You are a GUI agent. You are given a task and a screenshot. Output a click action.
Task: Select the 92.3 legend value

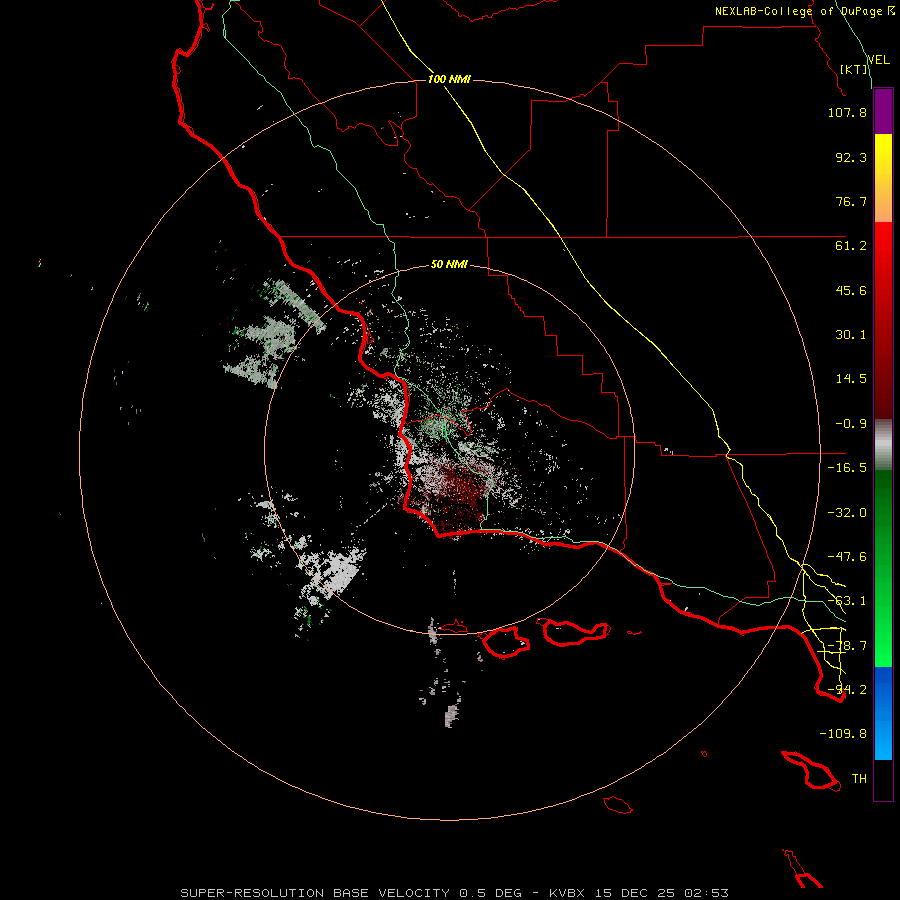click(851, 157)
